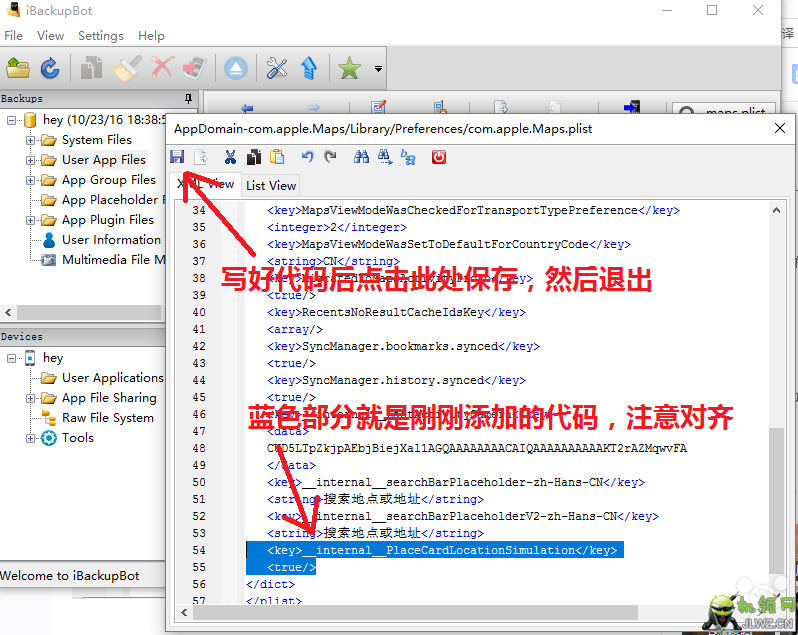Click the XML editor scroll-up arrow
The width and height of the screenshot is (798, 635).
click(x=776, y=210)
